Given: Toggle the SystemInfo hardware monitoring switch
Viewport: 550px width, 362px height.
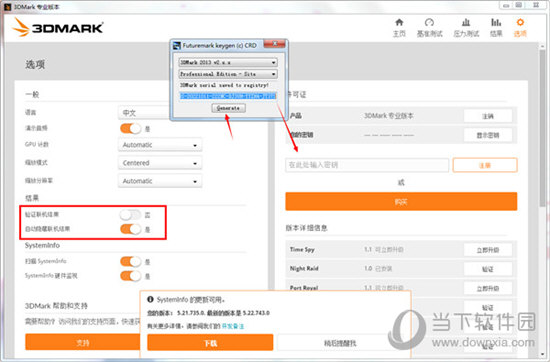Looking at the screenshot, I should click(130, 276).
